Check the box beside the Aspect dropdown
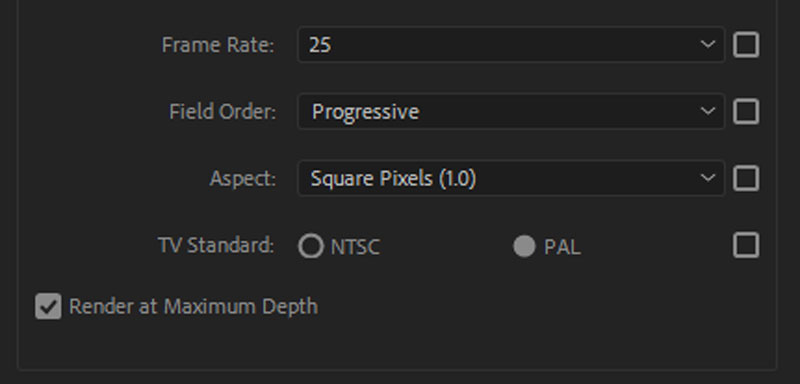This screenshot has width=800, height=384. pos(746,178)
